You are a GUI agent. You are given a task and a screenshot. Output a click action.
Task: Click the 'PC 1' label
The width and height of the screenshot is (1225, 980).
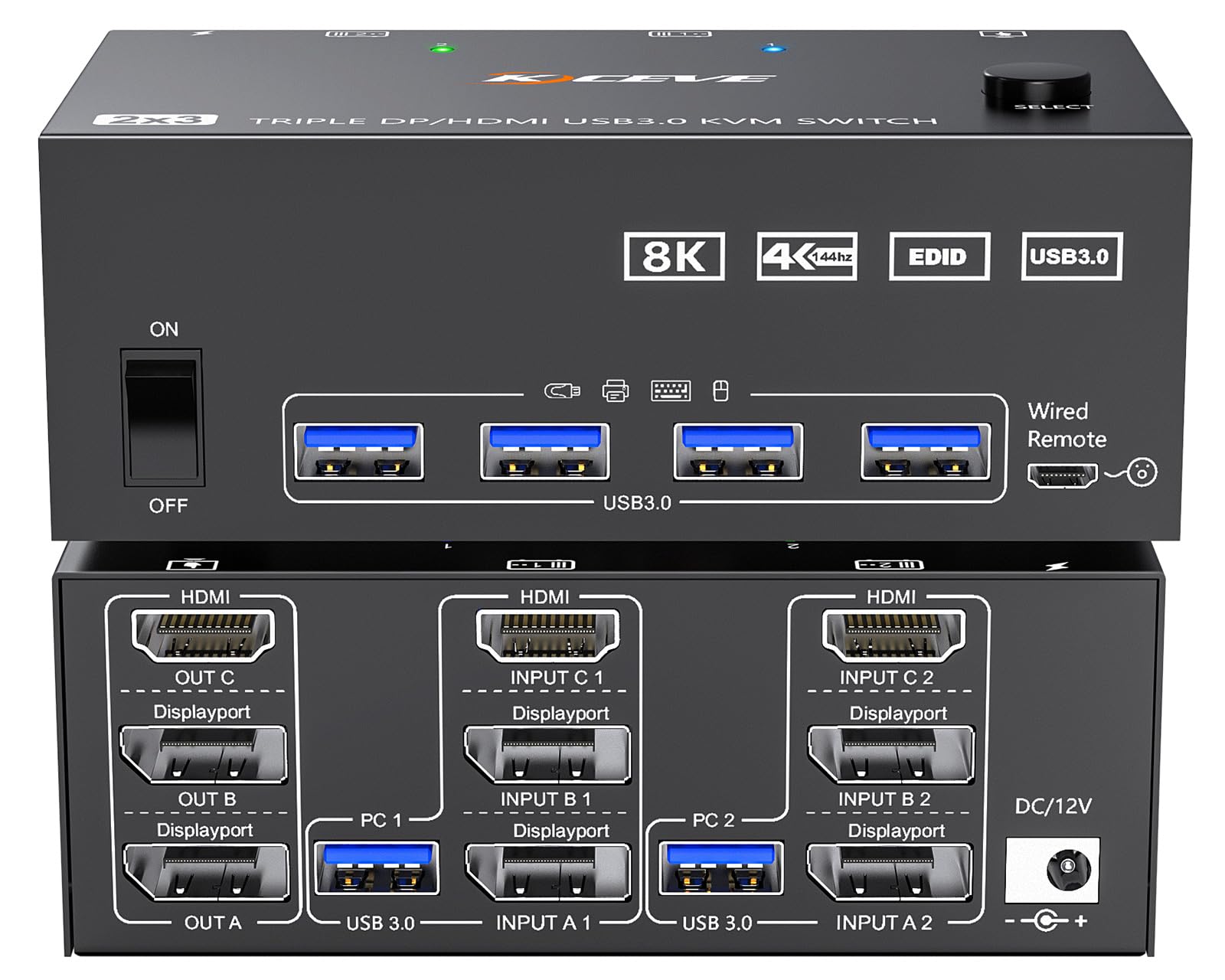click(381, 820)
